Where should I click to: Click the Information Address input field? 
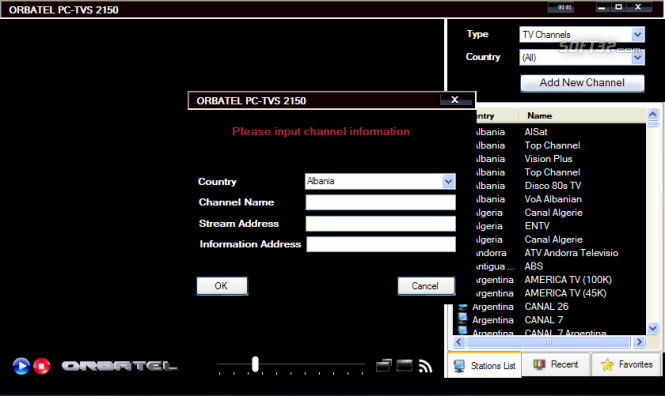click(381, 244)
